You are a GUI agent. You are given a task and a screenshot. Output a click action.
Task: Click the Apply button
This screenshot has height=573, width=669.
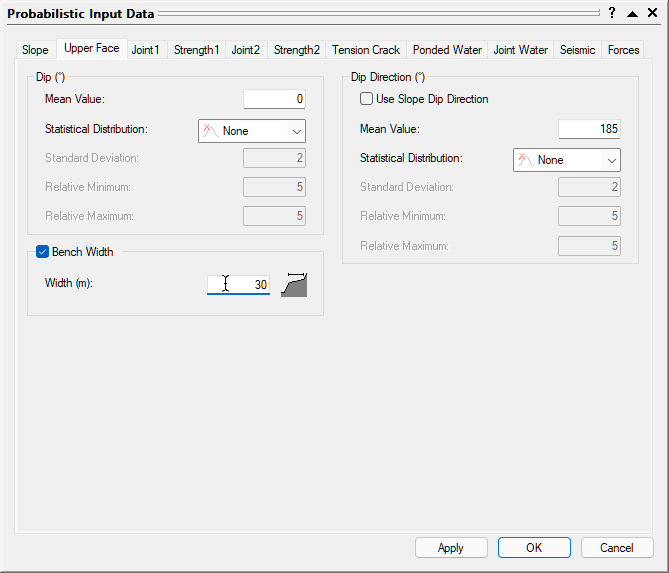[451, 547]
